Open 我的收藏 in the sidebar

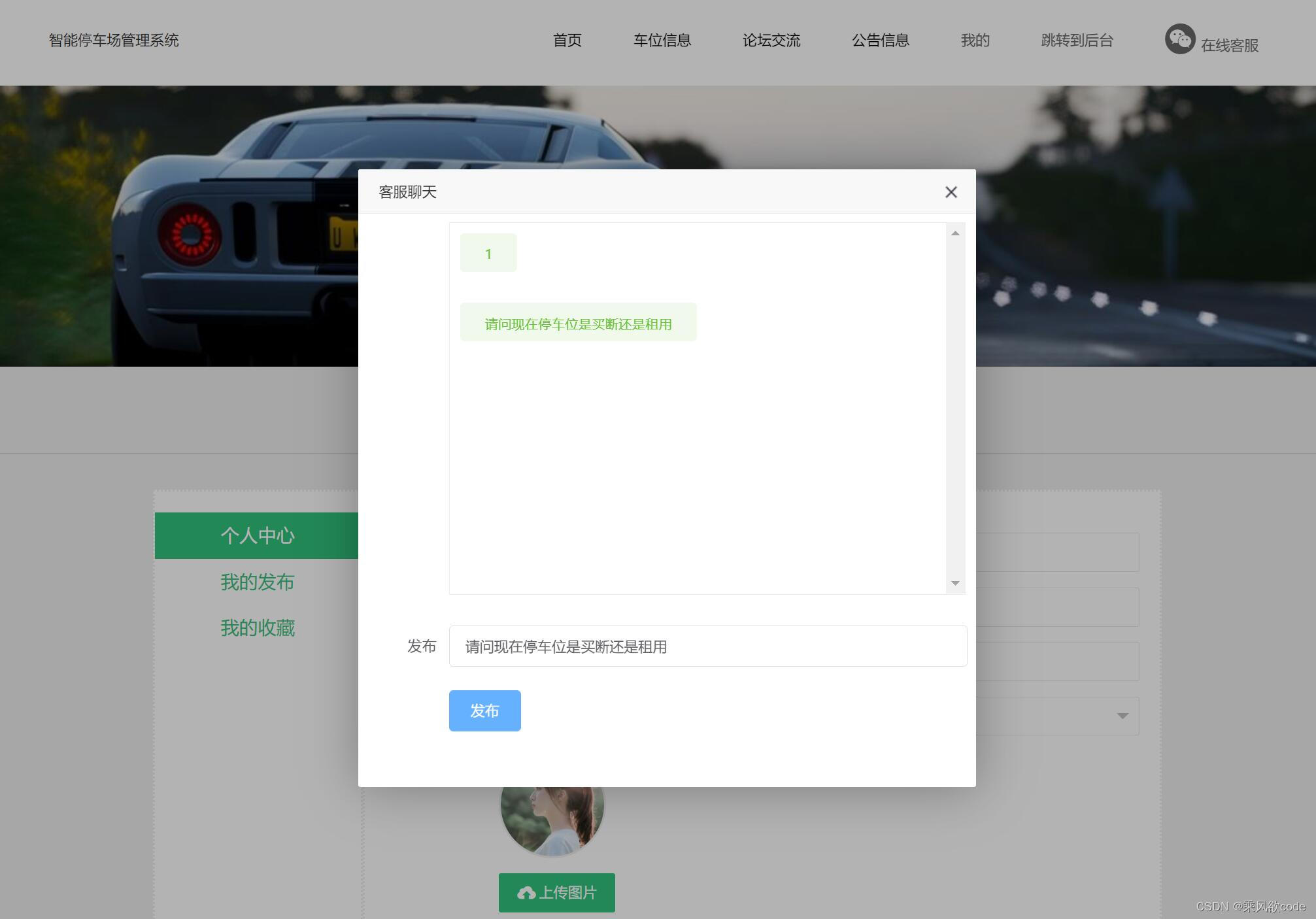coord(257,627)
